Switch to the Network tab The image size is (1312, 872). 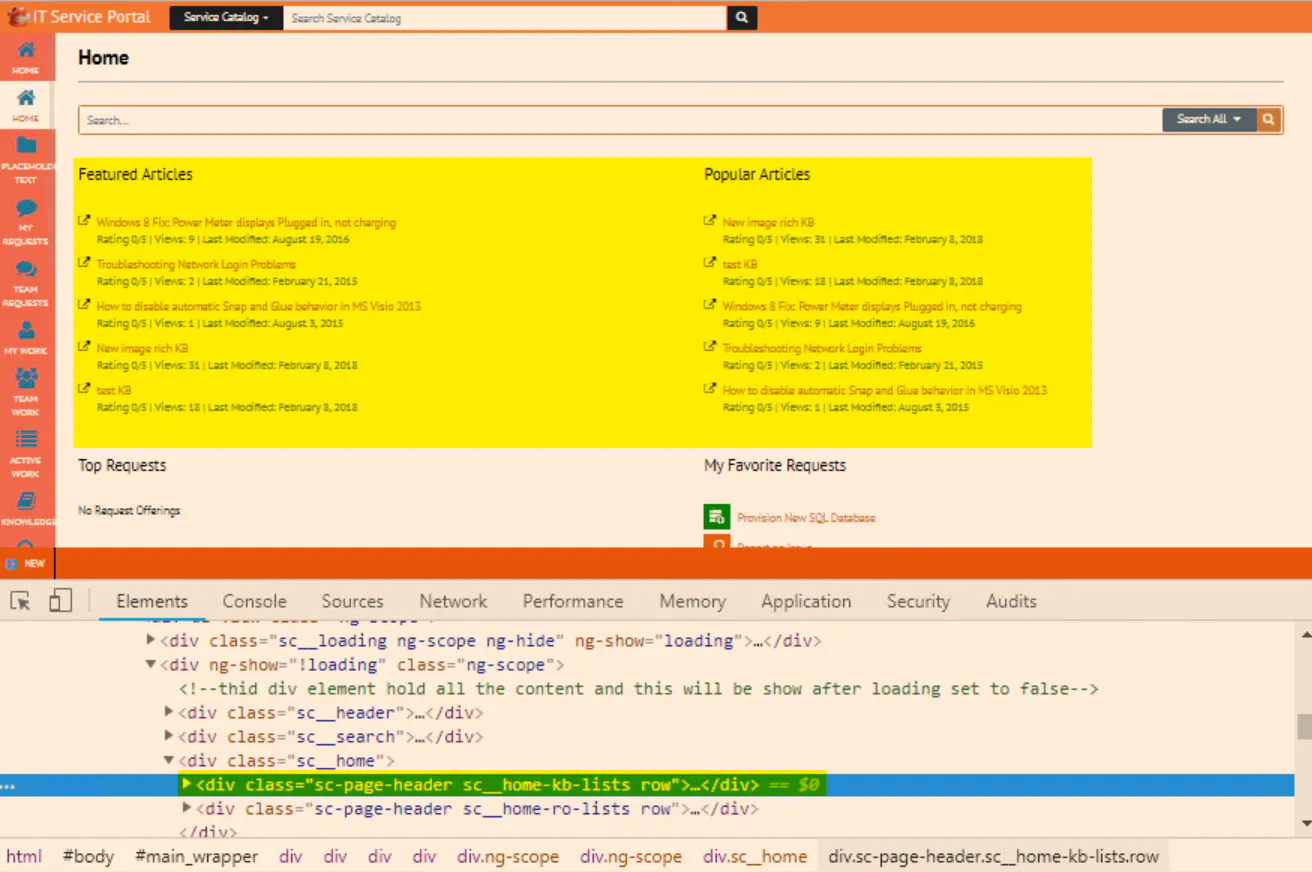453,601
